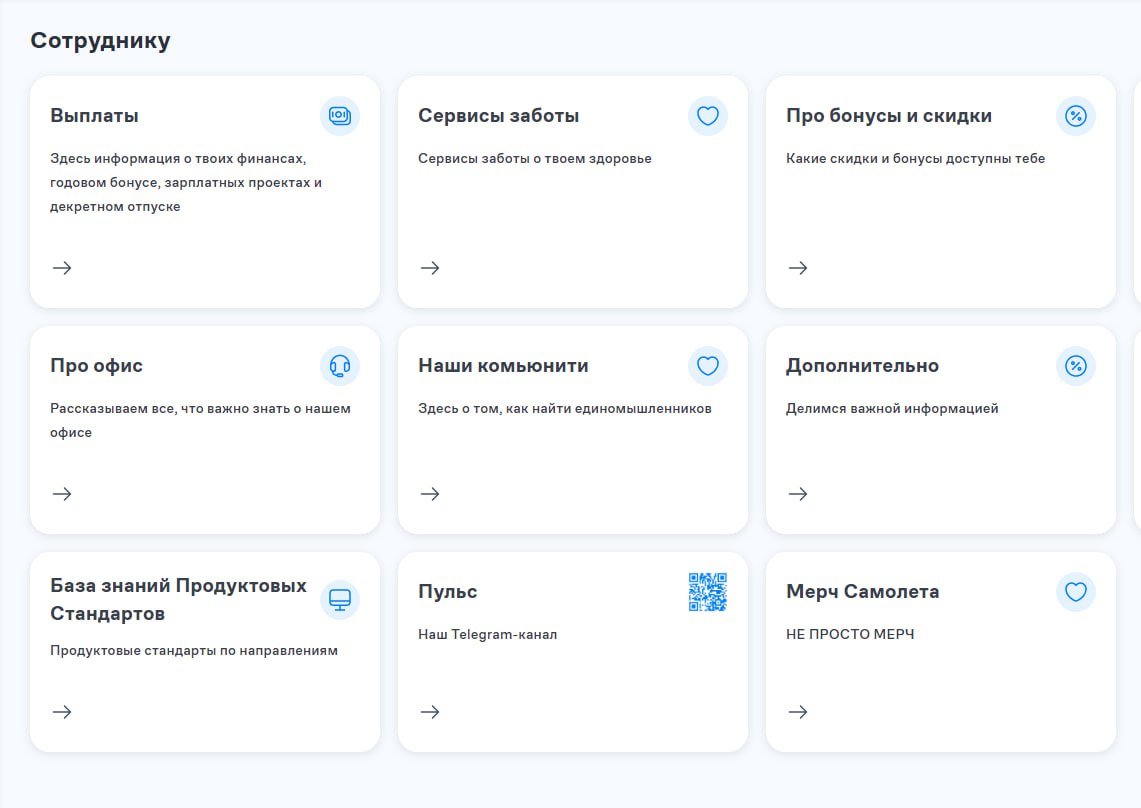Open the Наши комьюнити title
This screenshot has height=808, width=1141.
pyautogui.click(x=504, y=365)
